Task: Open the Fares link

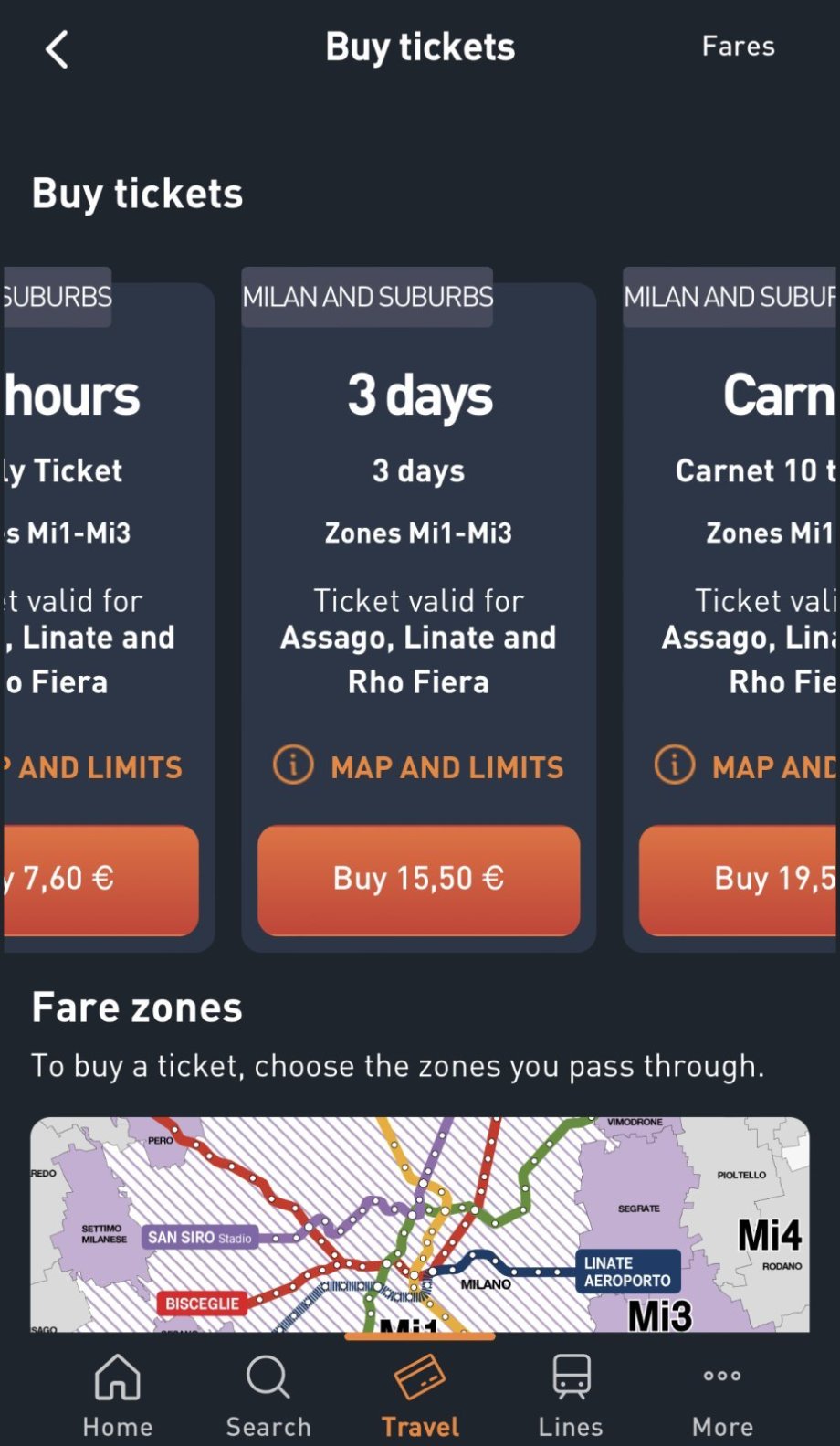Action: click(x=738, y=47)
